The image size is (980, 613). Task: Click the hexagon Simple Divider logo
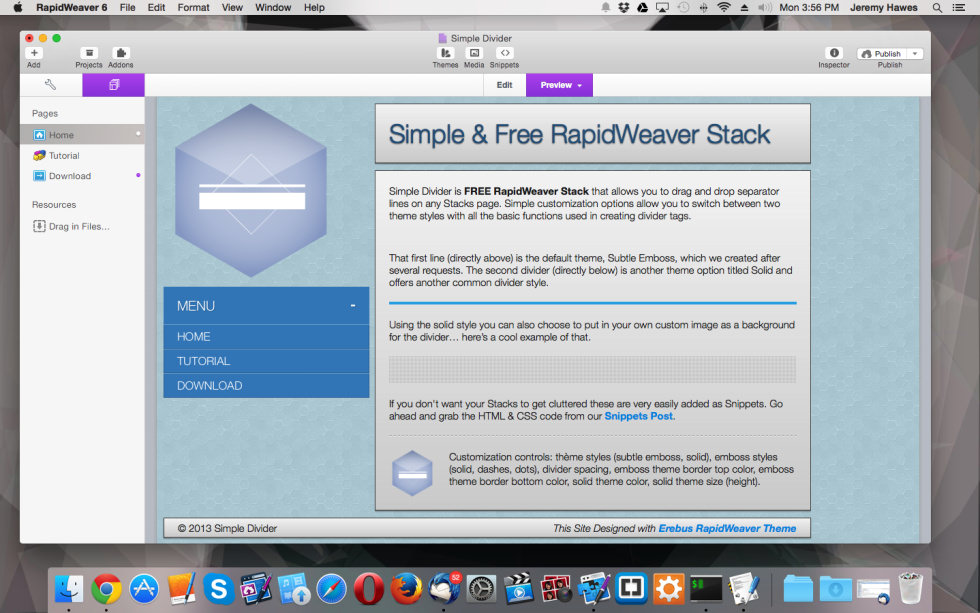[x=251, y=190]
